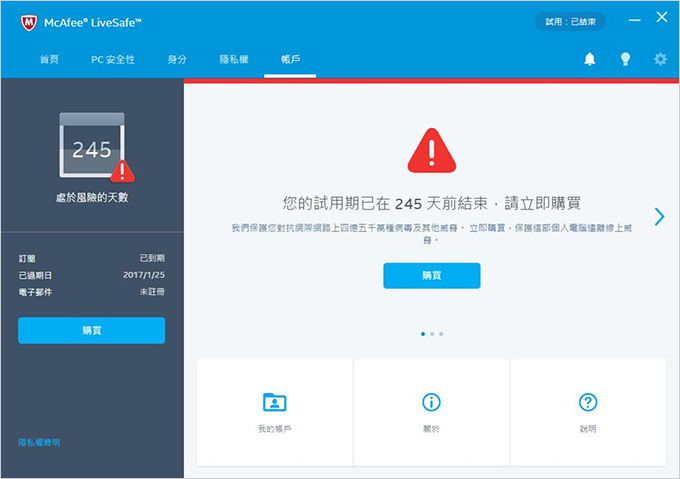Open the notifications bell icon
The width and height of the screenshot is (680, 479).
click(589, 59)
